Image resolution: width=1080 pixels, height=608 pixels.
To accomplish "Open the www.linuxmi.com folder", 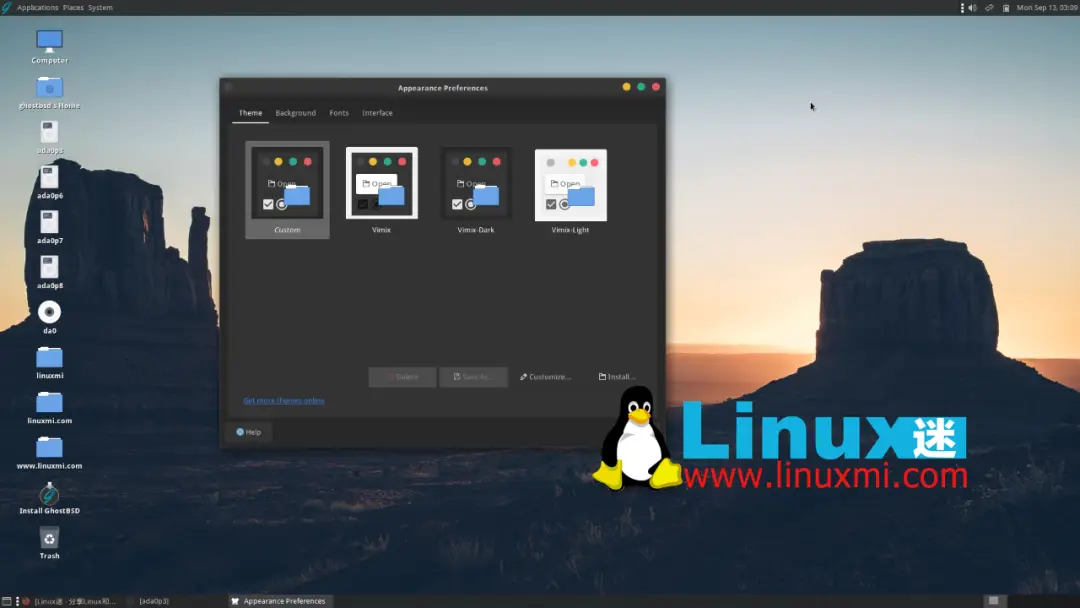I will coord(49,447).
